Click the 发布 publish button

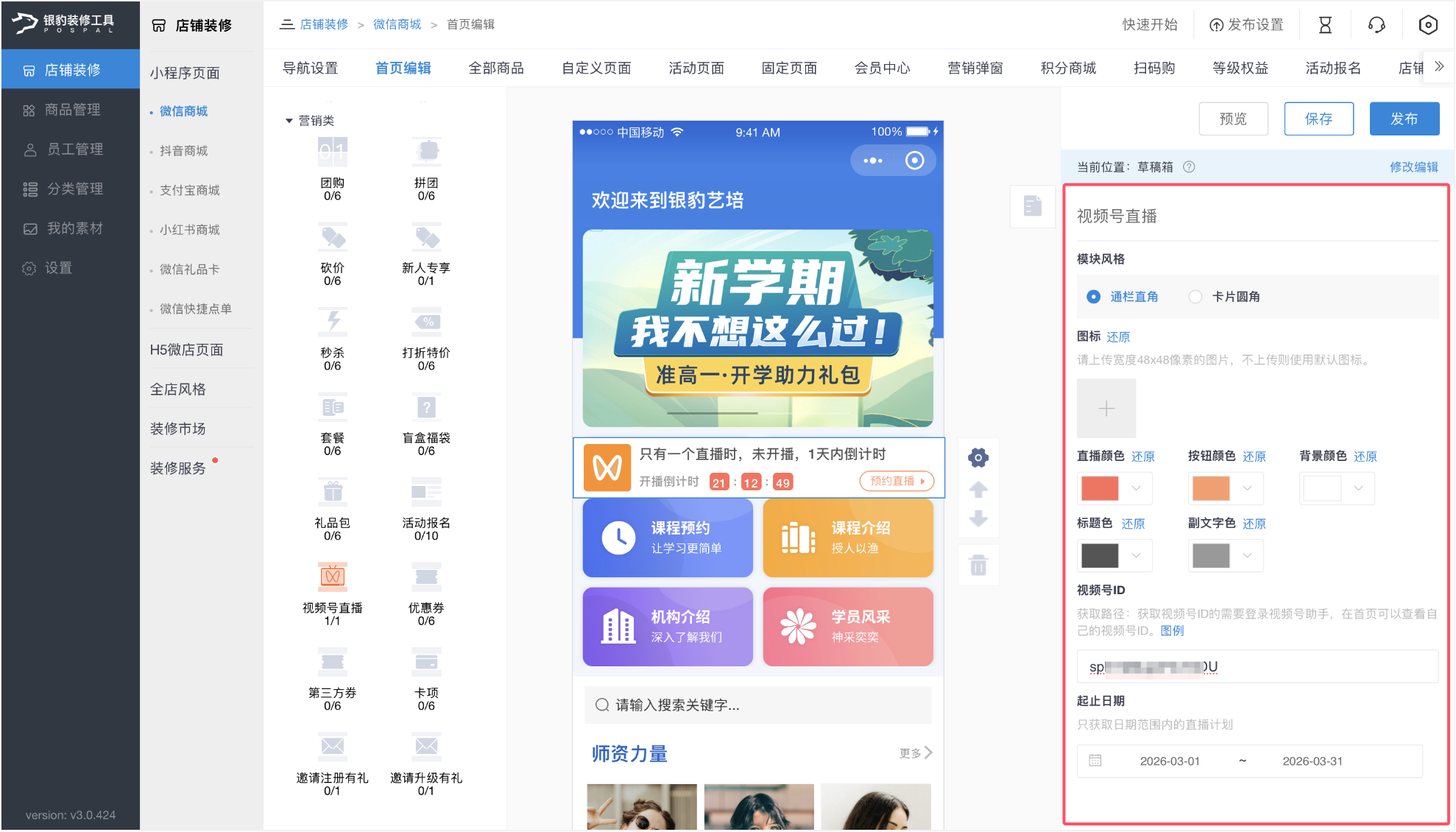pos(1404,119)
